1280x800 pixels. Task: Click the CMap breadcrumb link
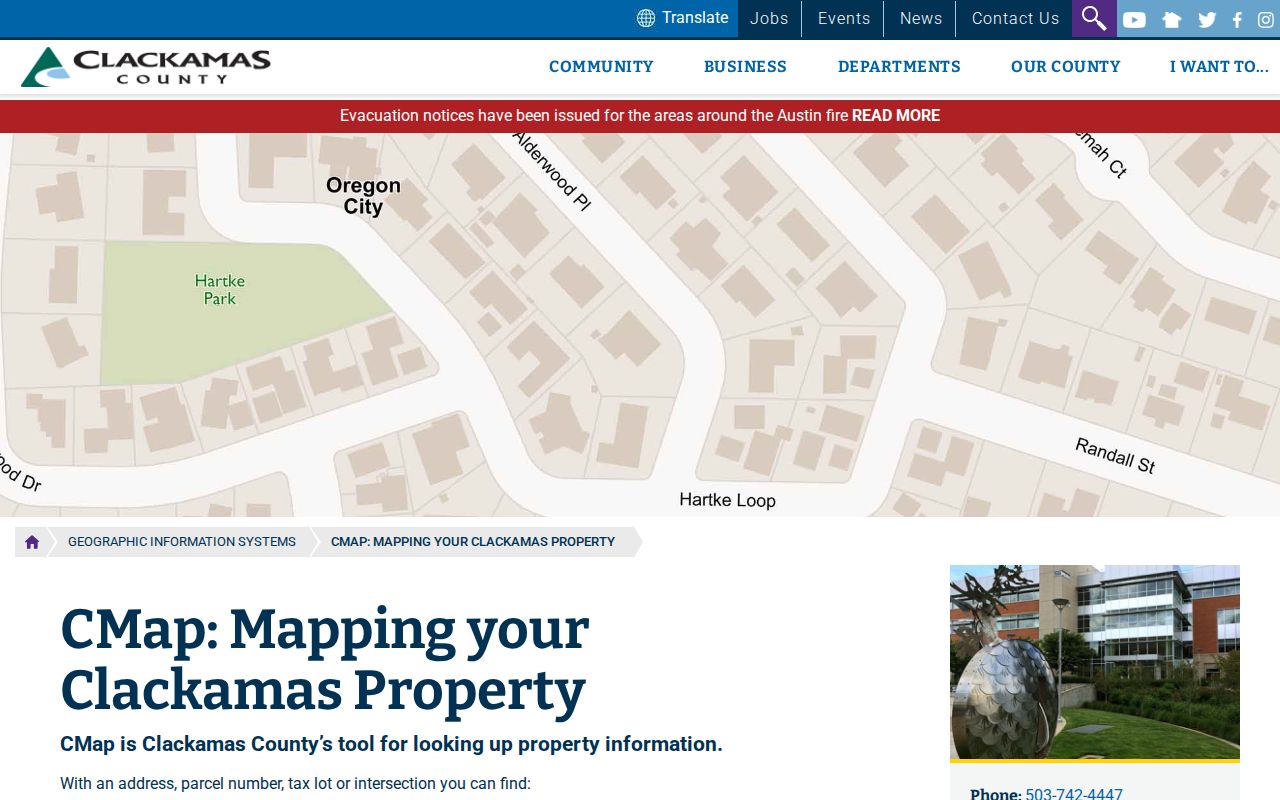[x=473, y=542]
